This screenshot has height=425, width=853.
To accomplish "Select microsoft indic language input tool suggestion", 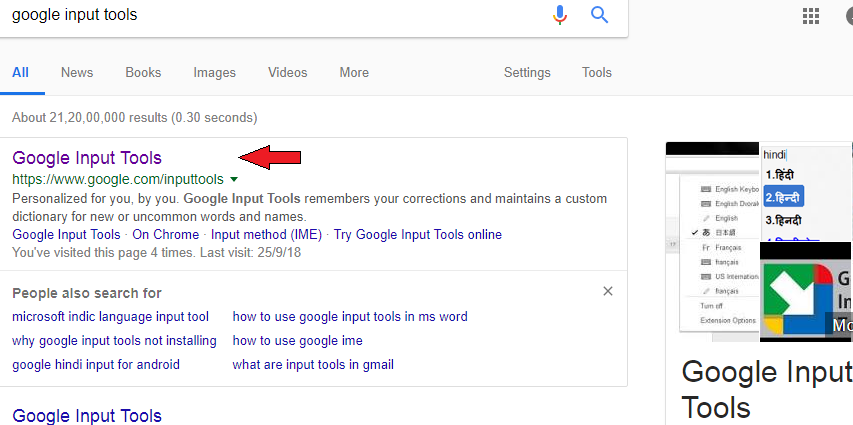I will [111, 316].
